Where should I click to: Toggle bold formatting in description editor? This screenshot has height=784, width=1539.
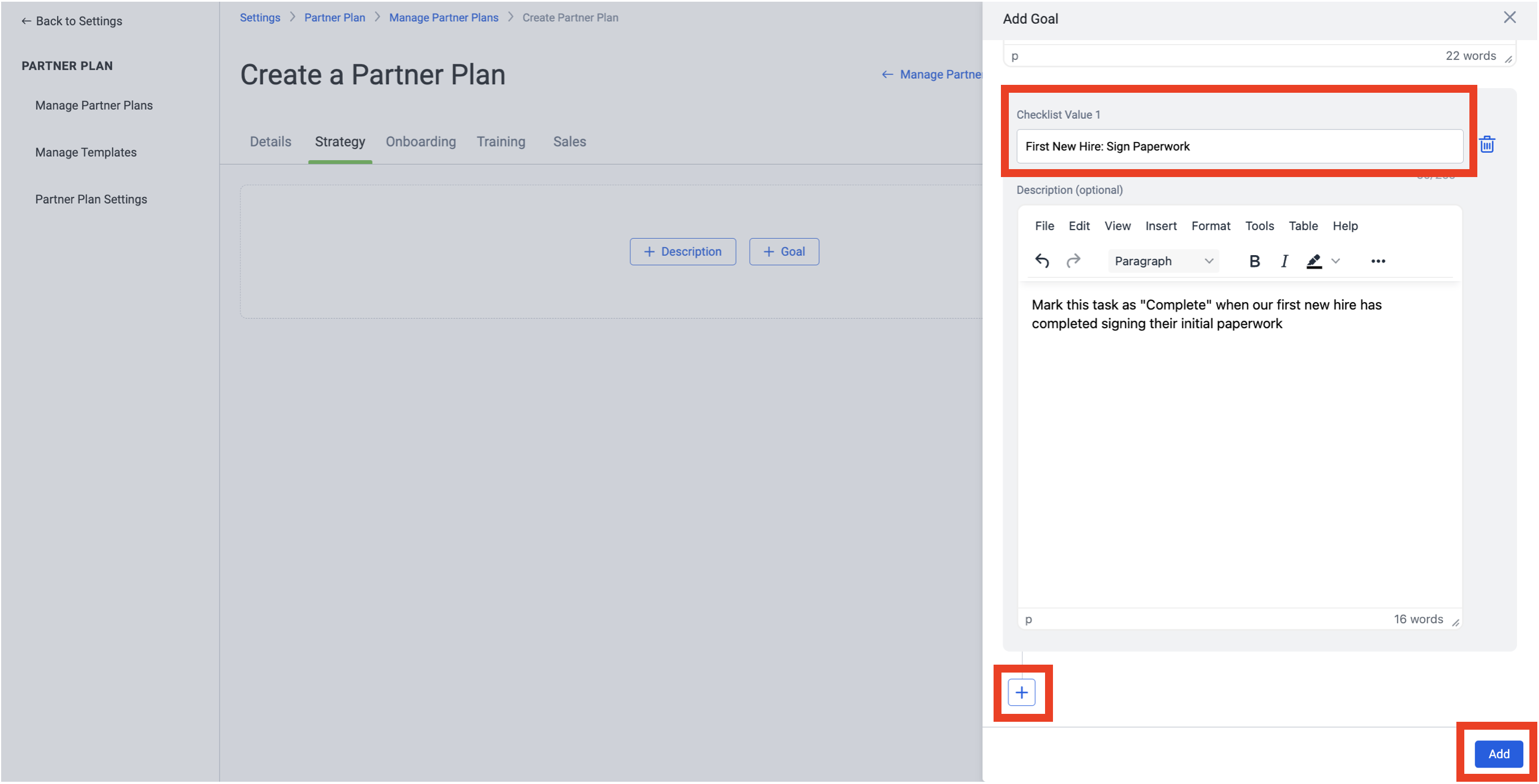click(1254, 261)
